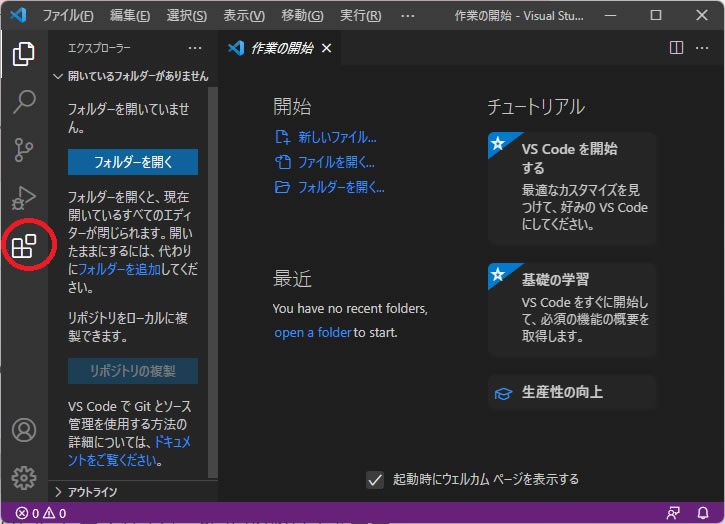Open the 表示(V) menu
The width and height of the screenshot is (725, 524).
(244, 16)
